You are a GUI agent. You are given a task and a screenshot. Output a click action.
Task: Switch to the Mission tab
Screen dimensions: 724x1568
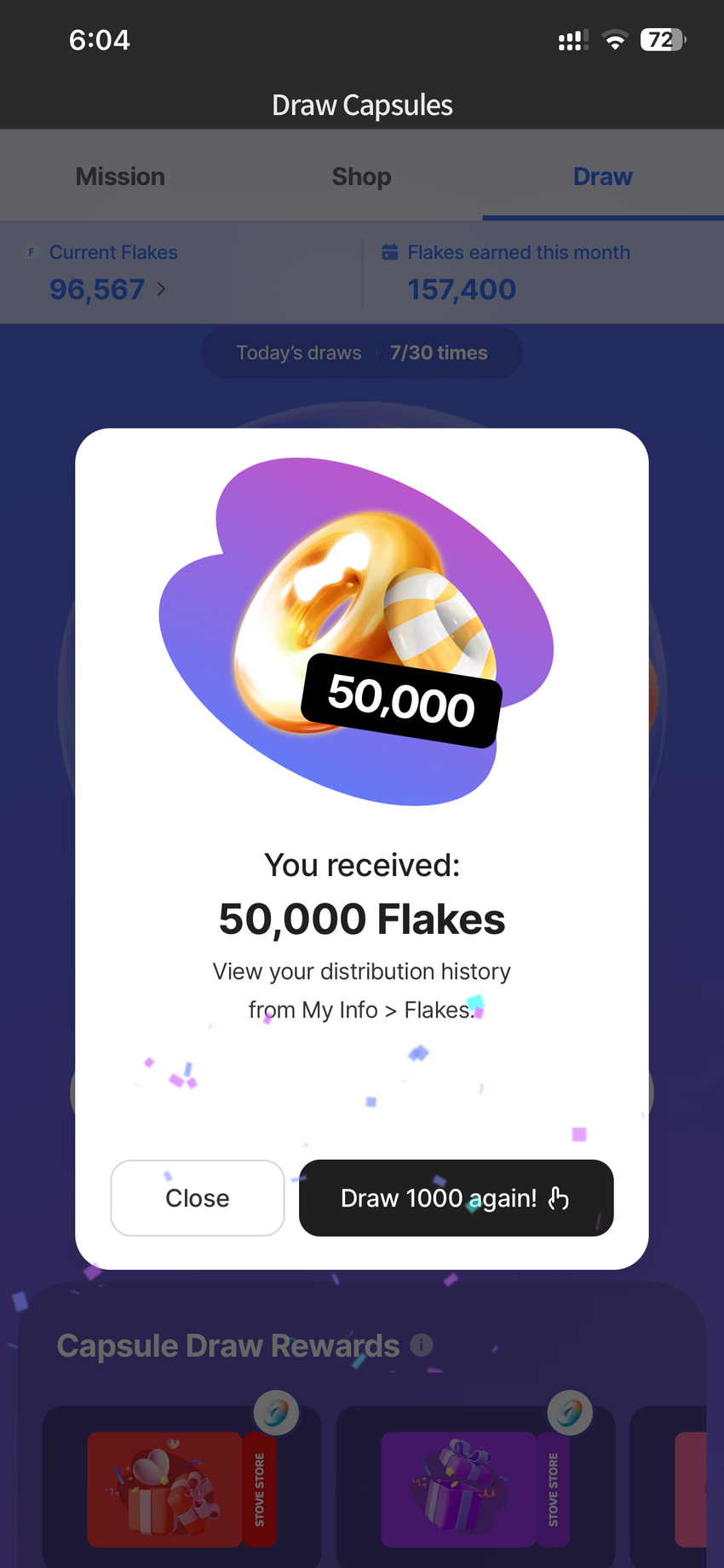click(120, 176)
